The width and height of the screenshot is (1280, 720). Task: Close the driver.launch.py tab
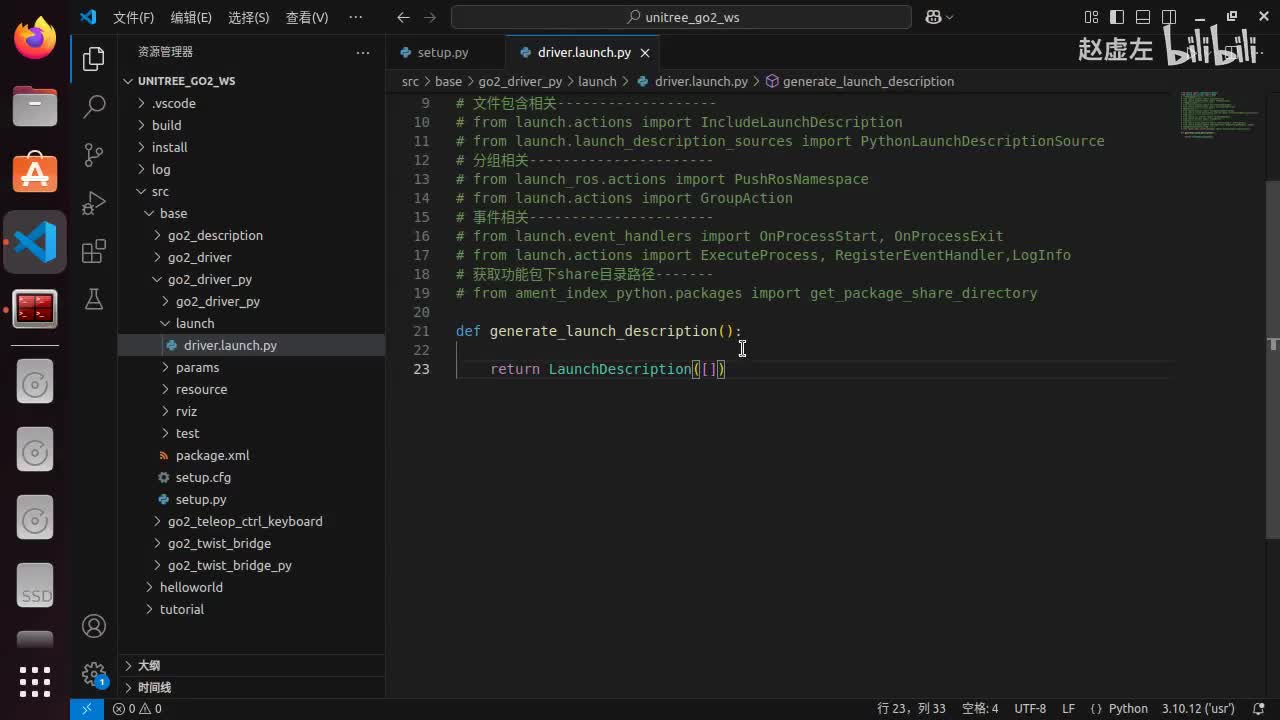(x=645, y=53)
